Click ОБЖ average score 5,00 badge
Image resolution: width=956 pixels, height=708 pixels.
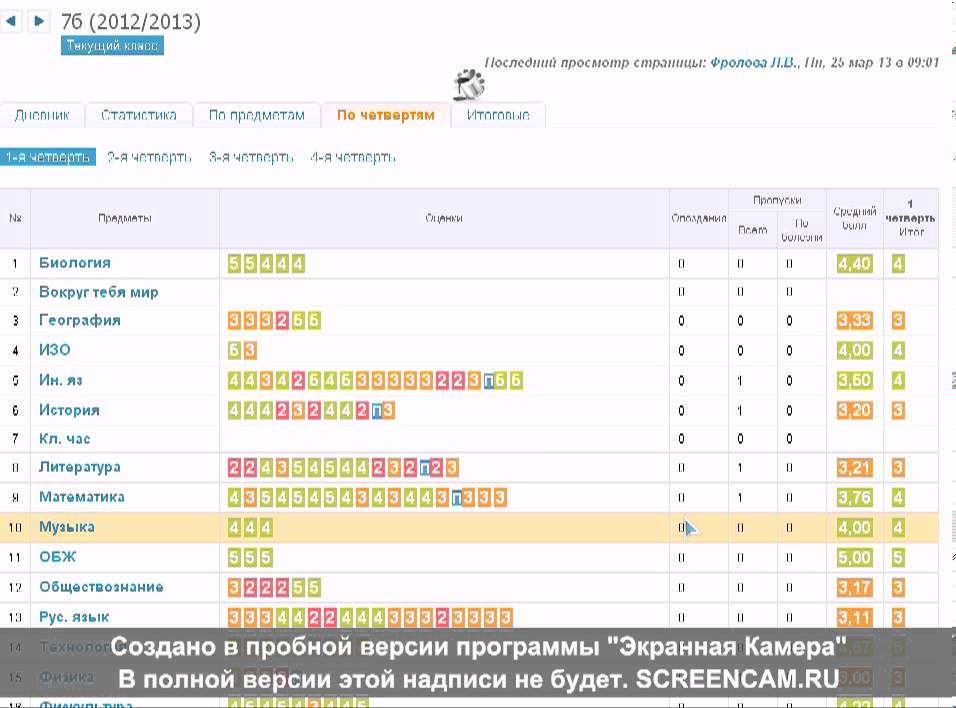pyautogui.click(x=854, y=557)
